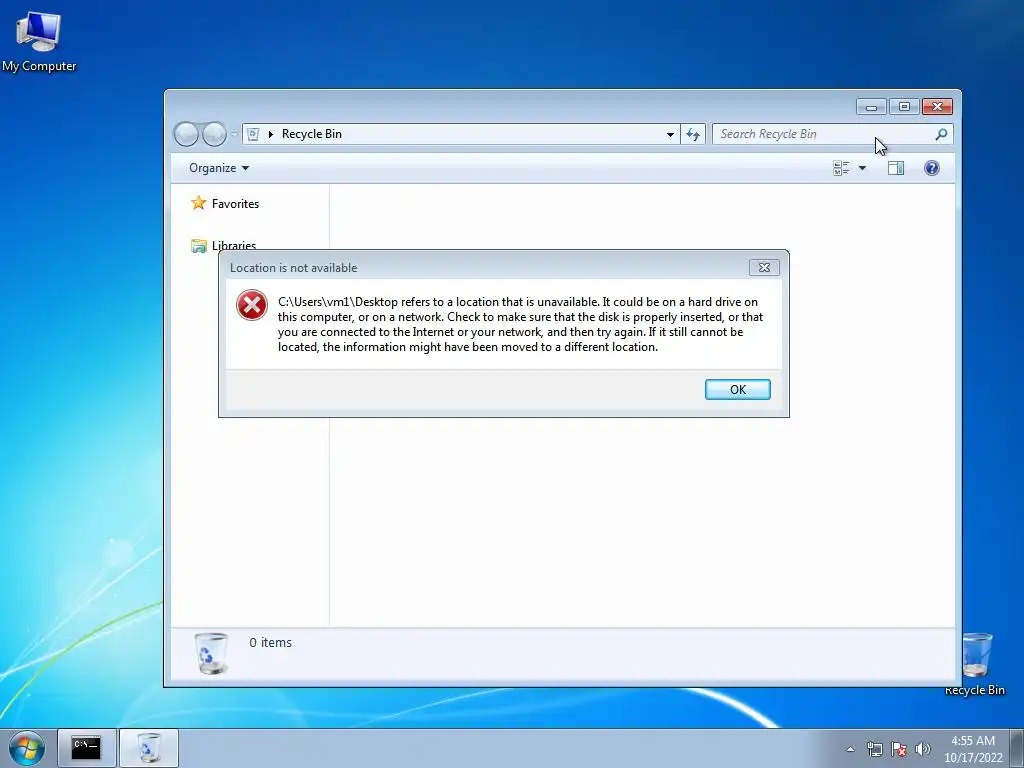Toggle the preview pane
This screenshot has width=1024, height=768.
click(896, 168)
